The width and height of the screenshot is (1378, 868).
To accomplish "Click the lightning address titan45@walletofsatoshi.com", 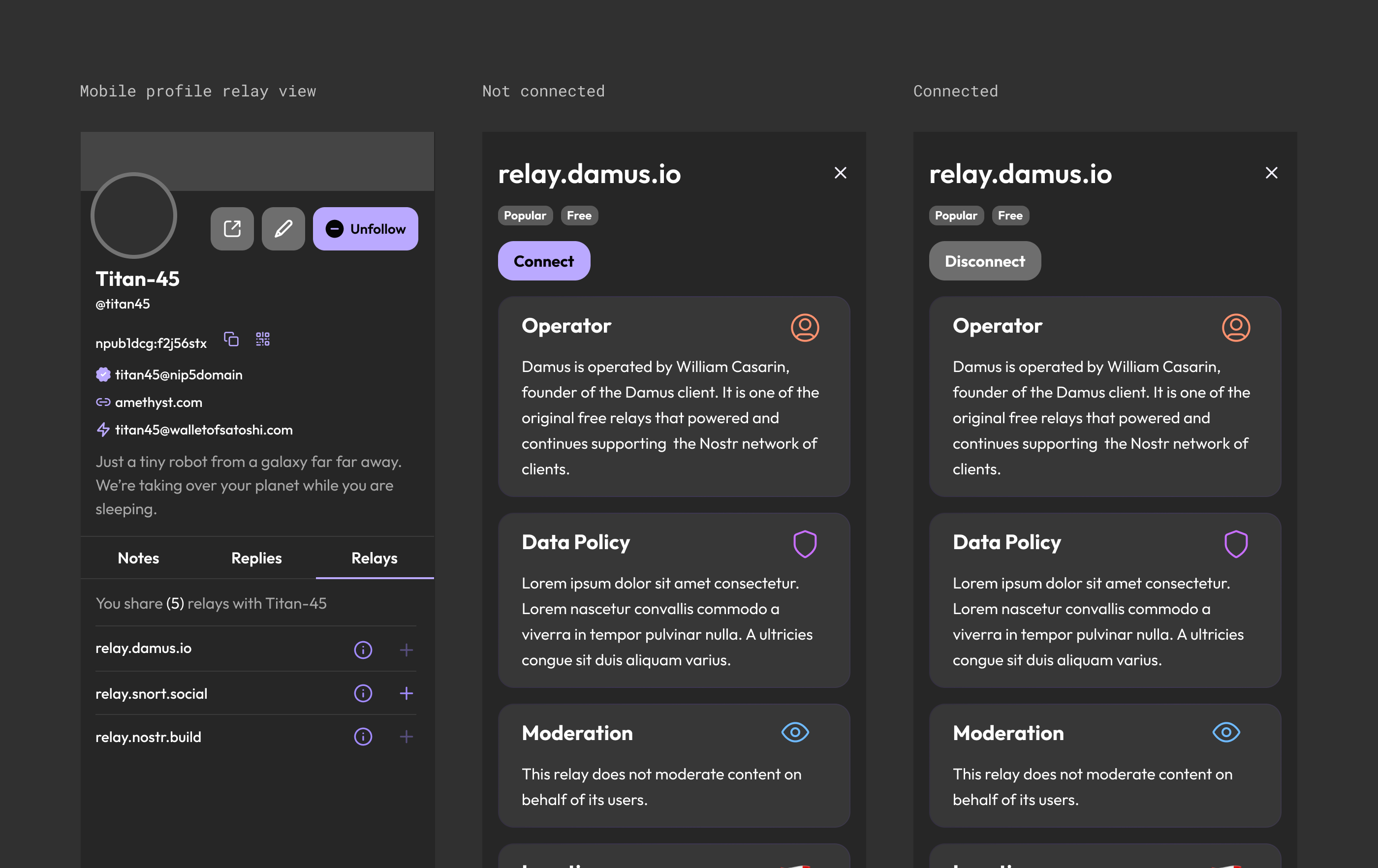I will (x=204, y=430).
